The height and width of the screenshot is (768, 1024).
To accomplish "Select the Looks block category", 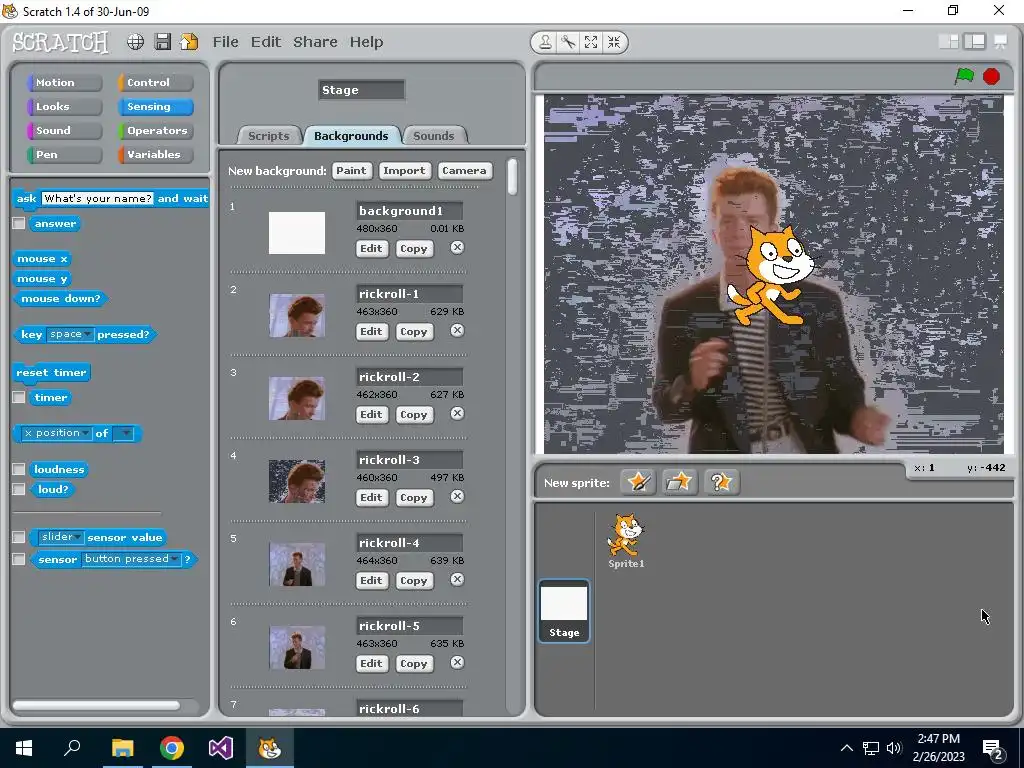I will coord(64,106).
